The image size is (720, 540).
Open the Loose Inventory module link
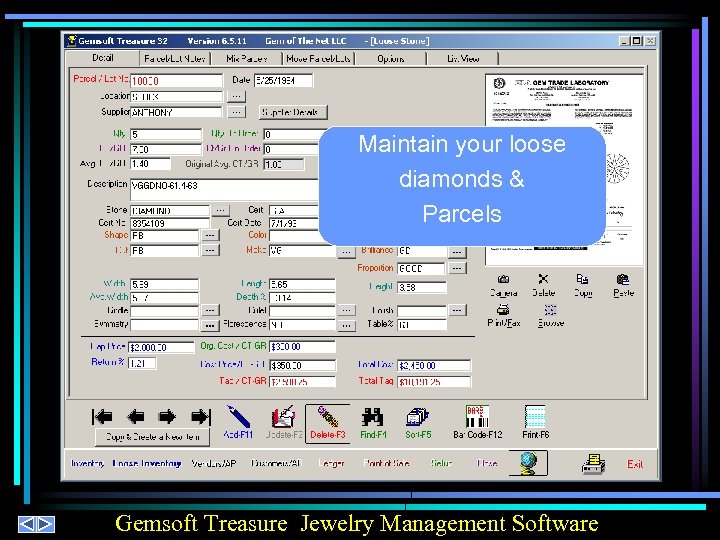[x=146, y=463]
